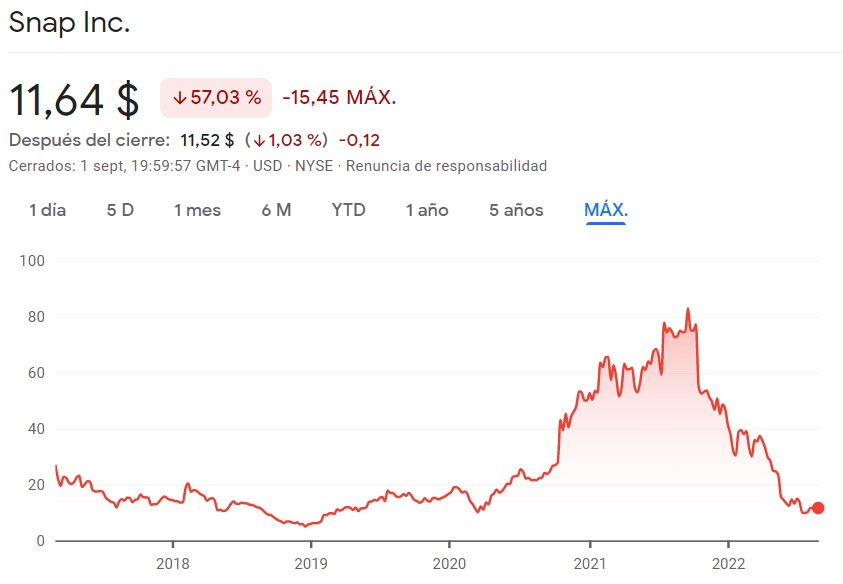Image resolution: width=843 pixels, height=584 pixels.
Task: Click the red end-of-line price marker dot
Action: tap(818, 508)
